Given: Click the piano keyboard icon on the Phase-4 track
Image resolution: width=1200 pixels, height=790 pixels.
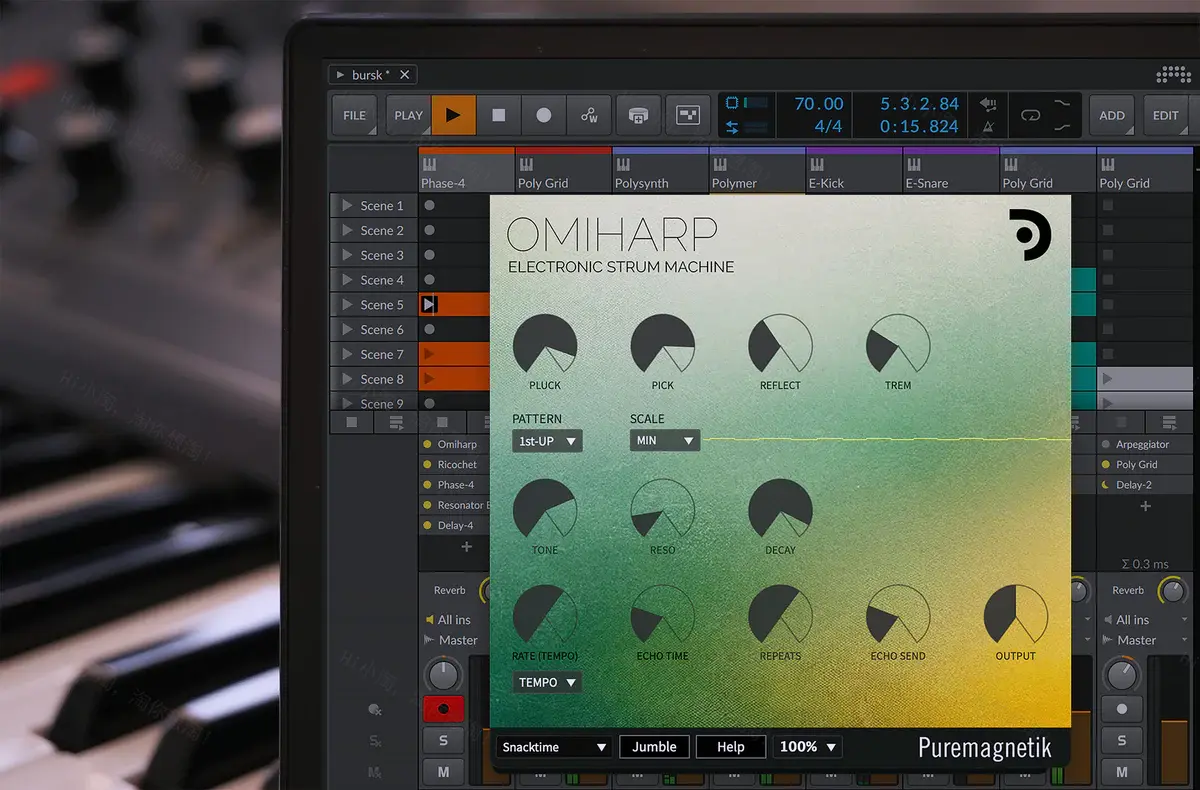Looking at the screenshot, I should pyautogui.click(x=429, y=165).
